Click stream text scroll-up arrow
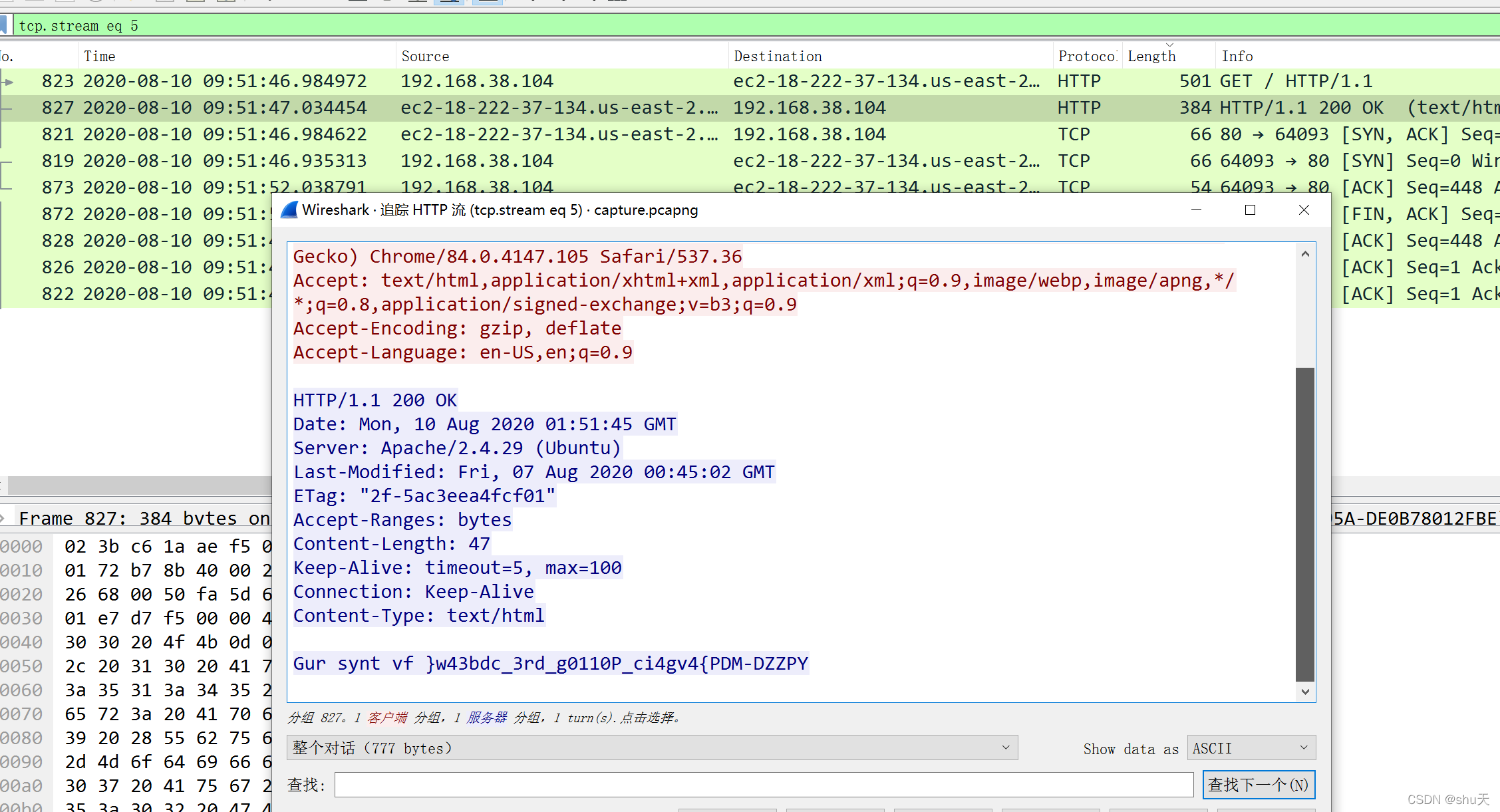 point(1305,254)
